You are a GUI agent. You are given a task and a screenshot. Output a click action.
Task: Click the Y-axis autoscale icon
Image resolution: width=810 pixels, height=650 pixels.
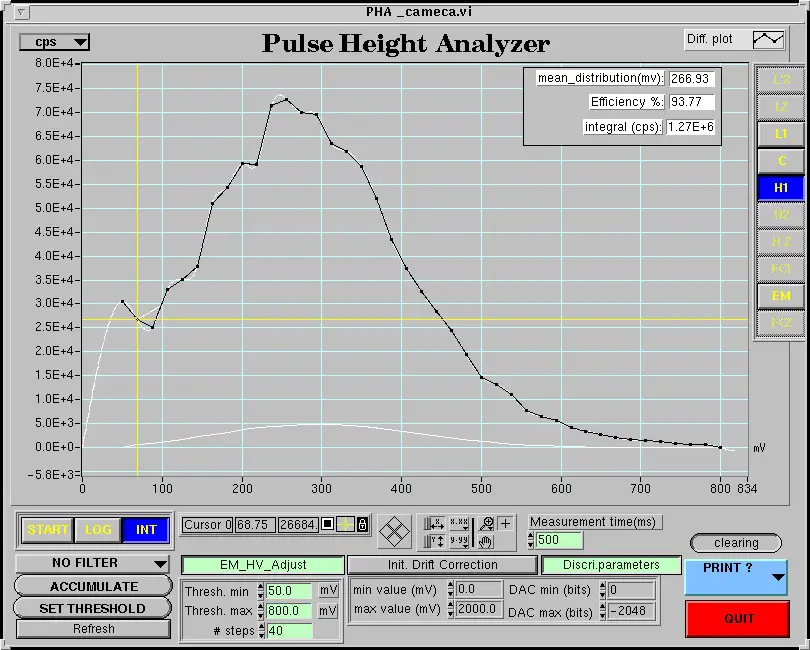434,541
